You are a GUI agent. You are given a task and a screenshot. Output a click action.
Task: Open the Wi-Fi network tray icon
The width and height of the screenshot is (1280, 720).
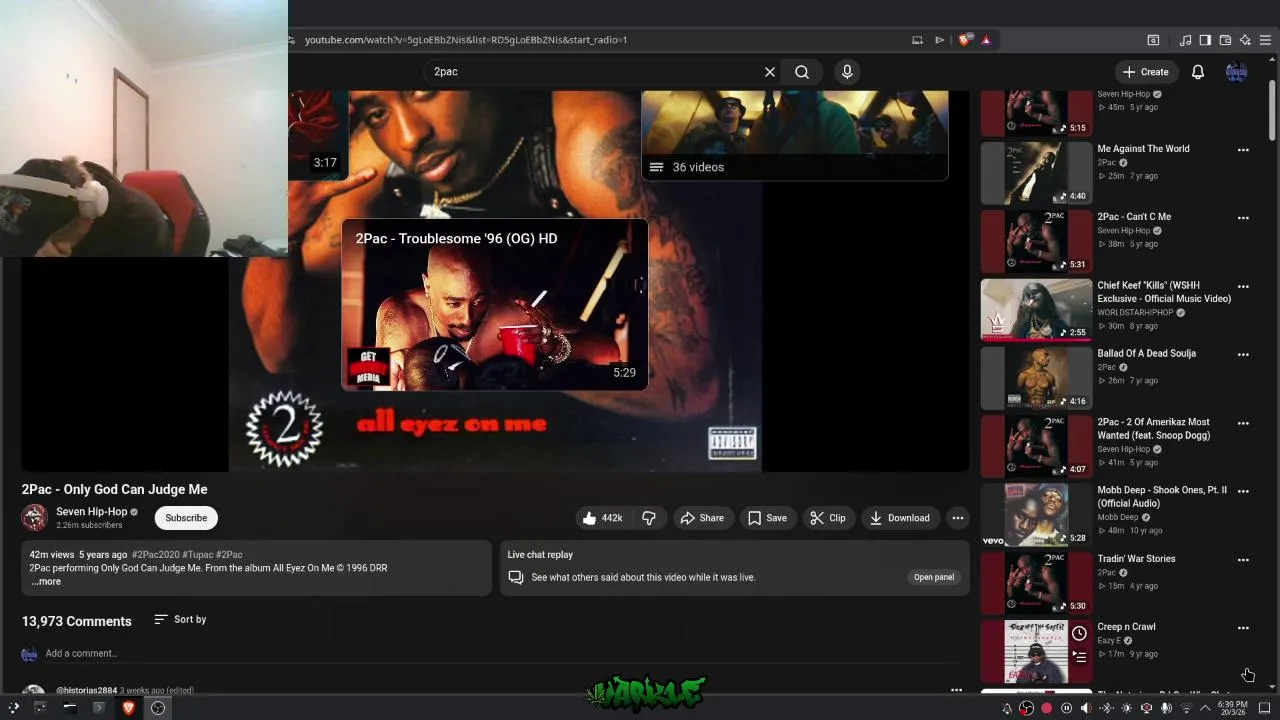pyautogui.click(x=1186, y=708)
